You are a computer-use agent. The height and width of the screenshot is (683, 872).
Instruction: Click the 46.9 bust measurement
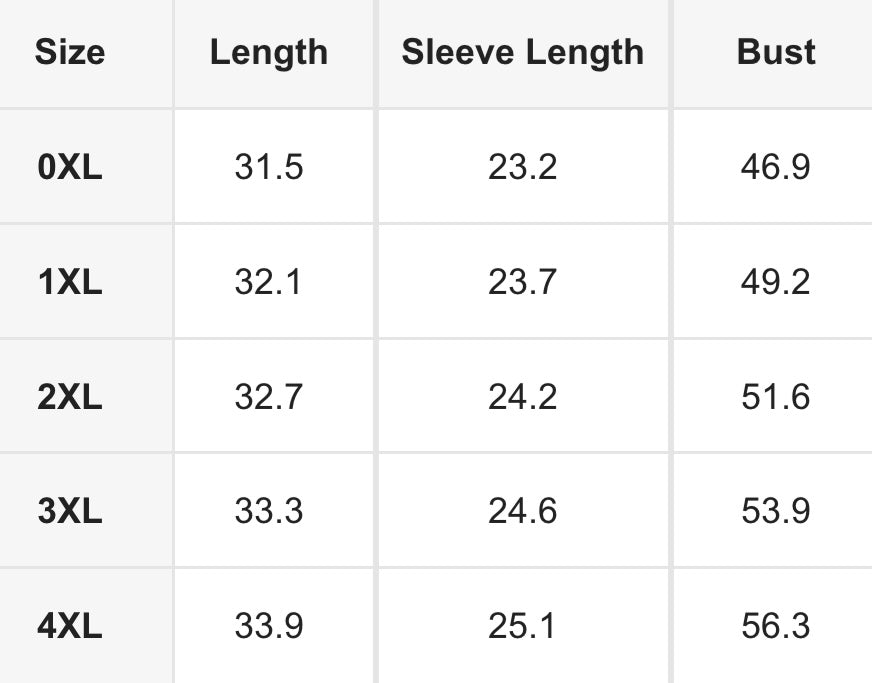776,167
